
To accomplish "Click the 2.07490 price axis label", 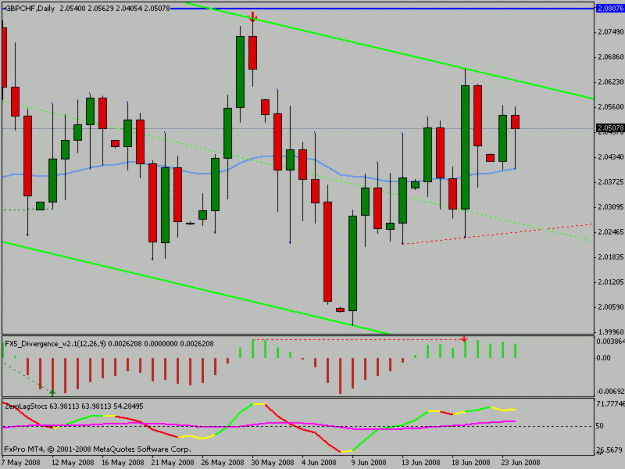I will tap(611, 32).
